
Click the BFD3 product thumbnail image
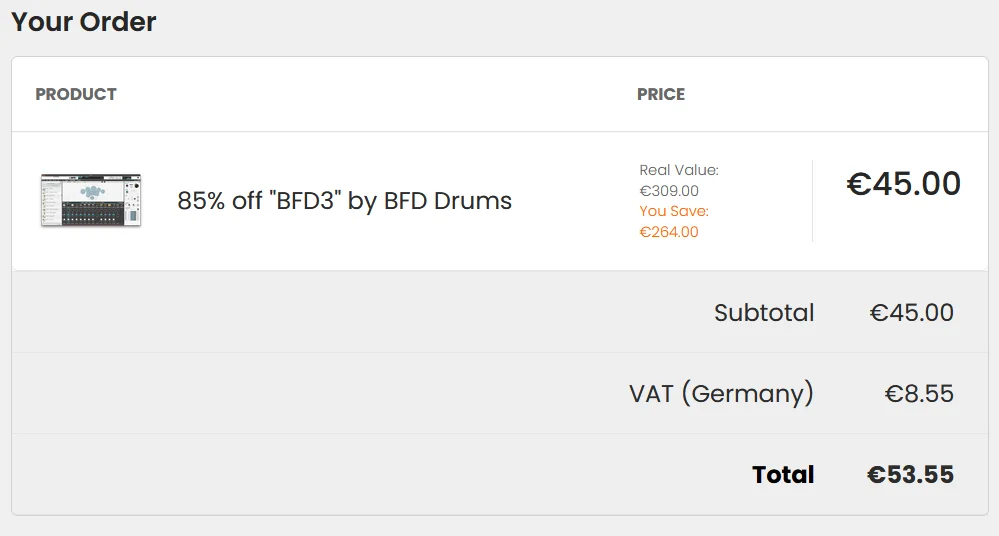tap(91, 200)
